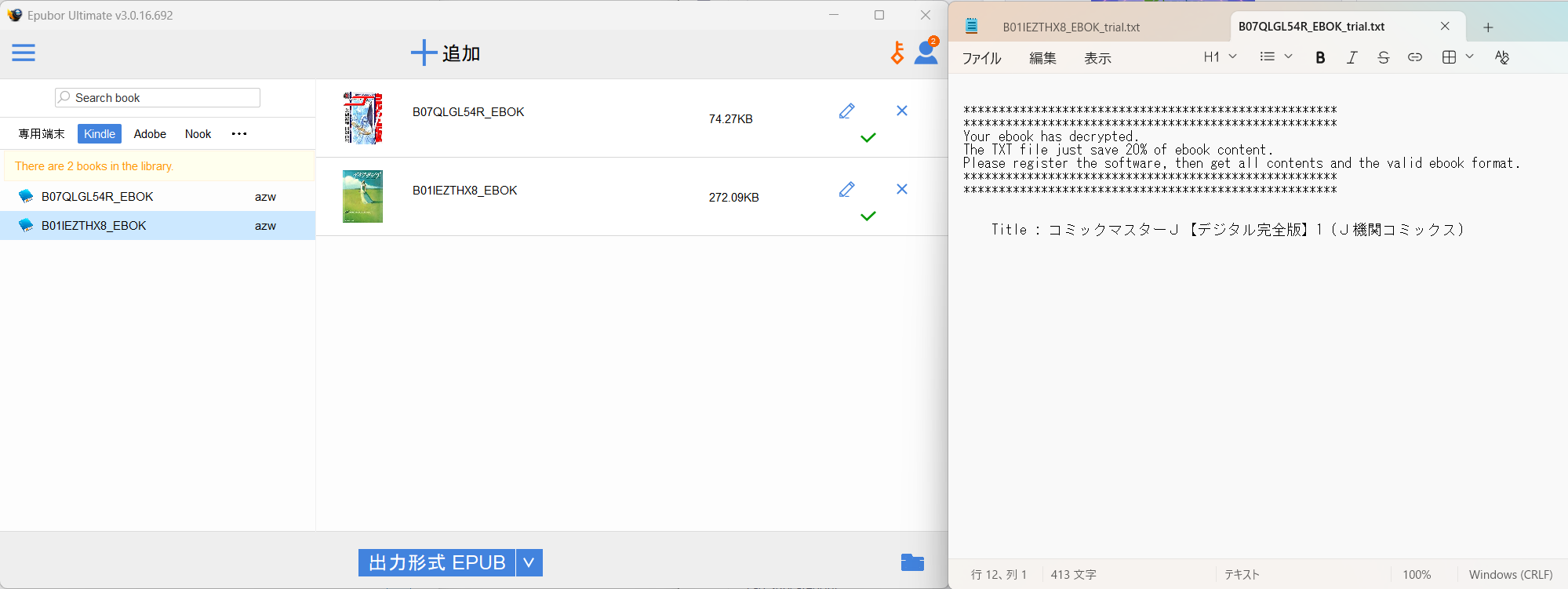Edit metadata for B07QLGL54R_EBOK with pencil icon

click(846, 111)
